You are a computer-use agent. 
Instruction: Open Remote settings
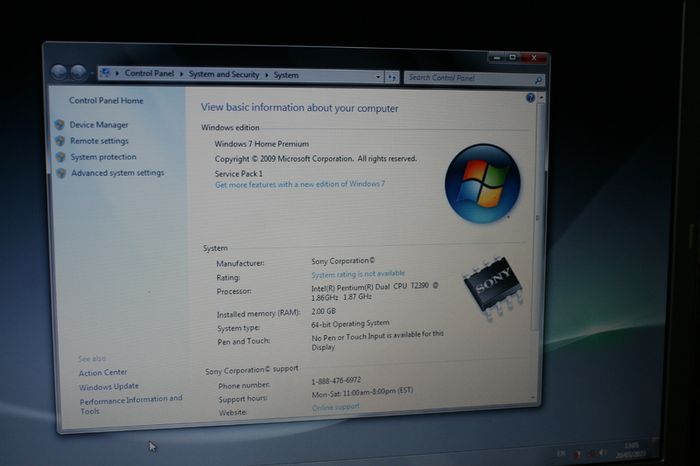[99, 141]
